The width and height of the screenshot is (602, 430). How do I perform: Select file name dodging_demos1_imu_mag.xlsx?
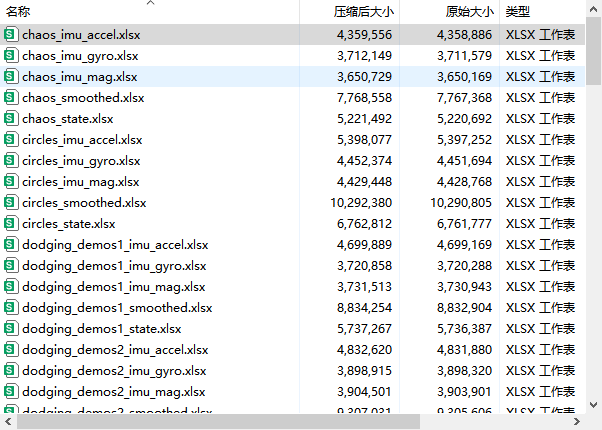(x=114, y=287)
